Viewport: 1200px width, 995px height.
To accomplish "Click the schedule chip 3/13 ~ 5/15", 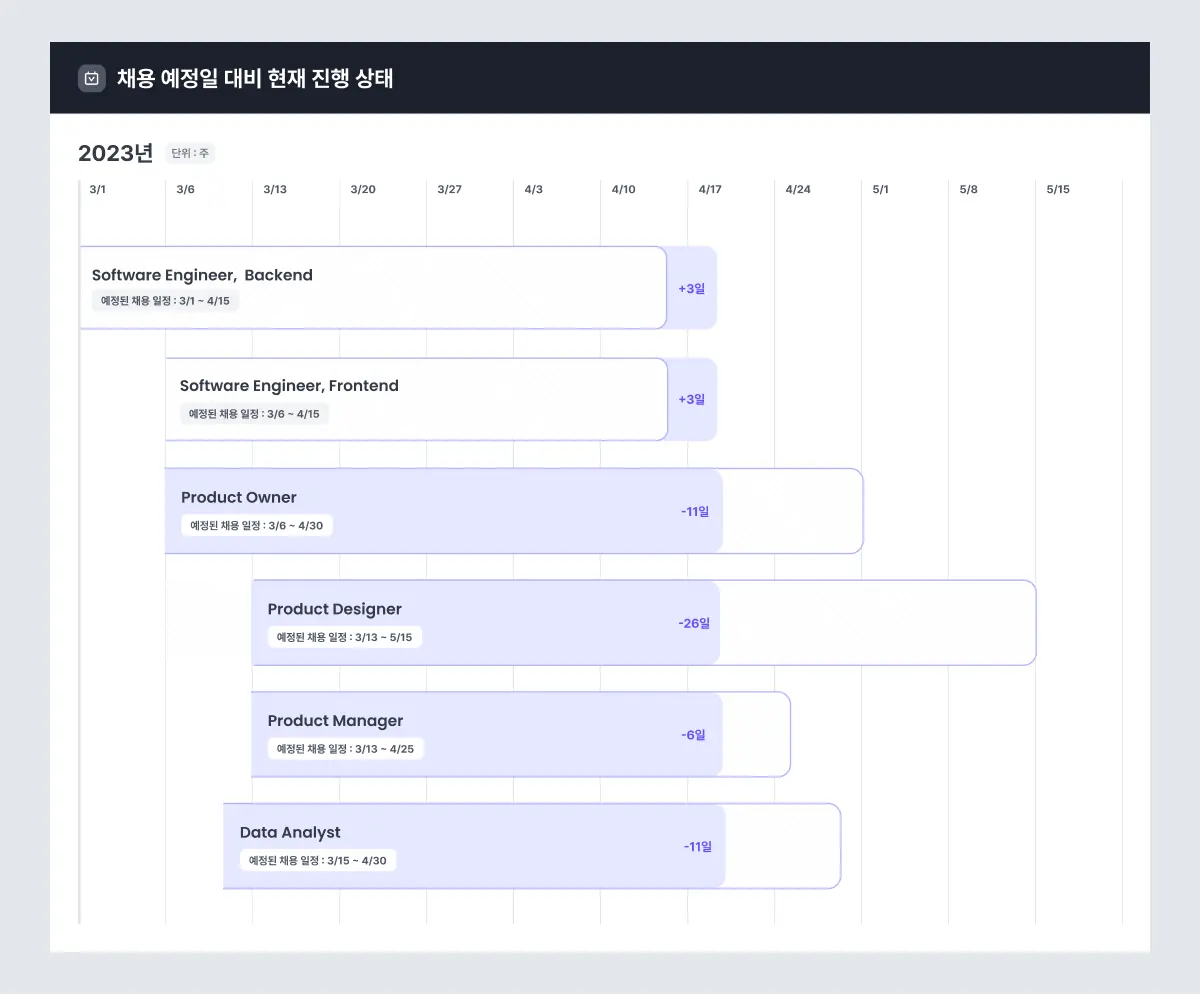I will (x=344, y=637).
